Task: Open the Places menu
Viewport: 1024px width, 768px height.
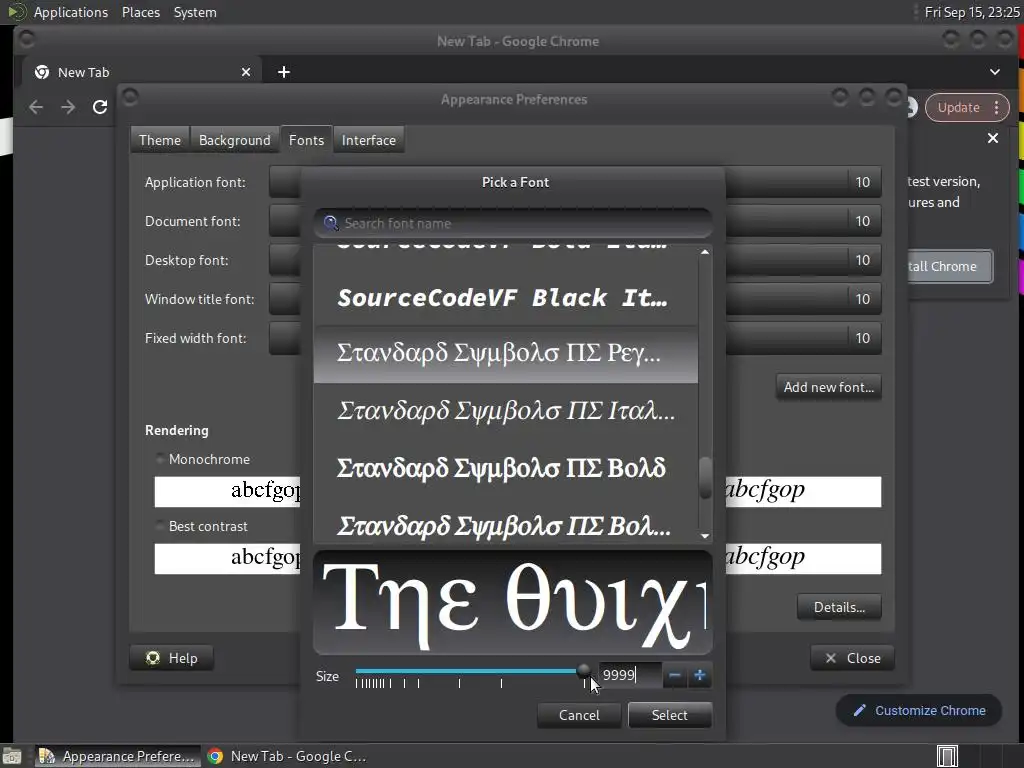Action: tap(140, 12)
